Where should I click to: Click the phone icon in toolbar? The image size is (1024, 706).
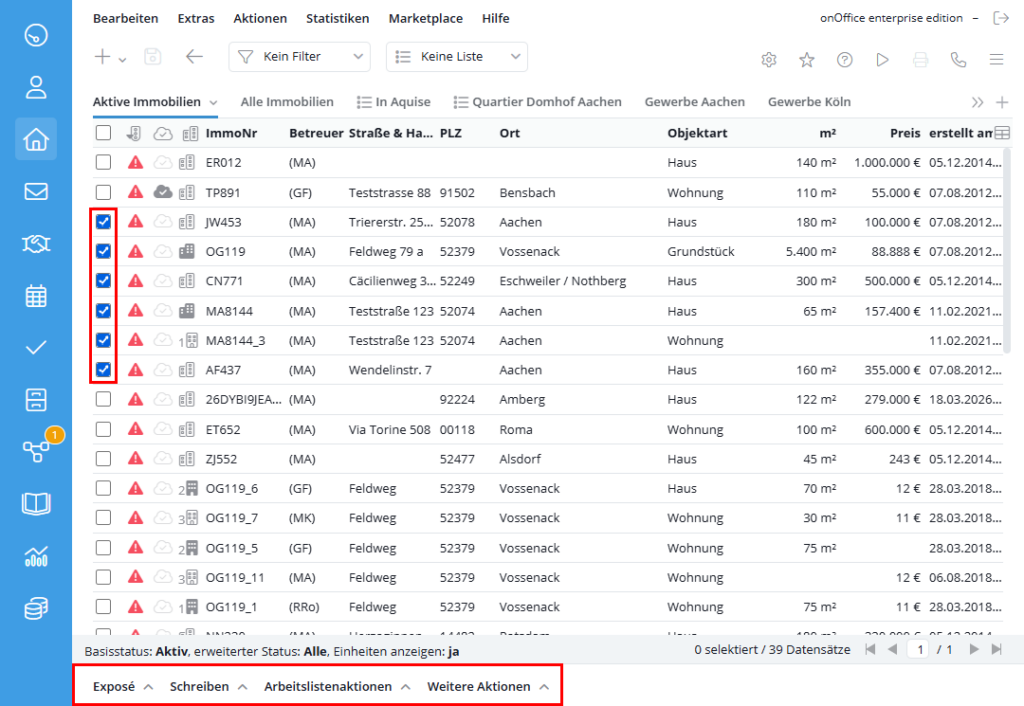[958, 59]
